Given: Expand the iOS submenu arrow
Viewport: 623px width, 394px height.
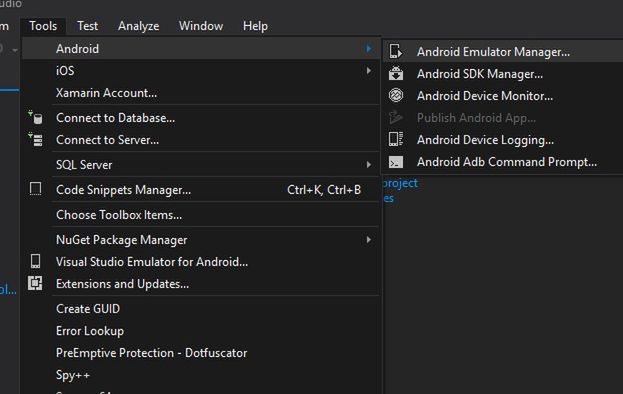Looking at the screenshot, I should (369, 71).
